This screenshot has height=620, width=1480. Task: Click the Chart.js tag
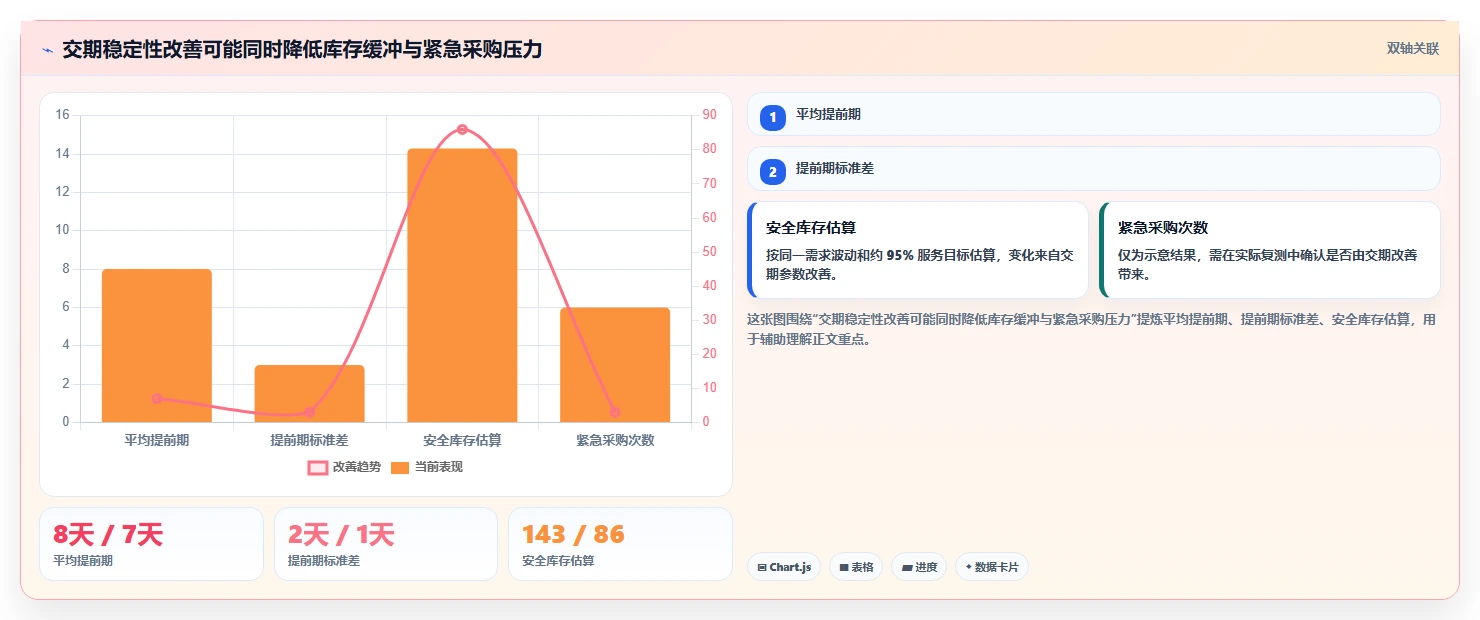click(784, 567)
